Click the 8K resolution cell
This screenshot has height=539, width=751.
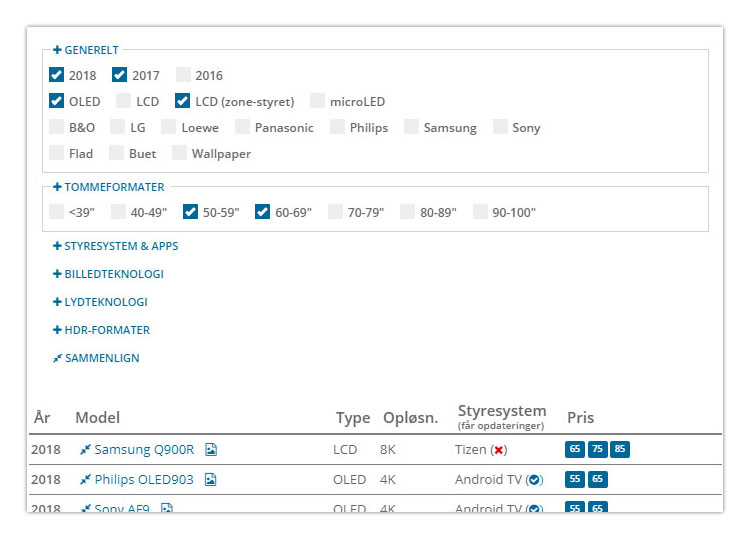point(388,449)
